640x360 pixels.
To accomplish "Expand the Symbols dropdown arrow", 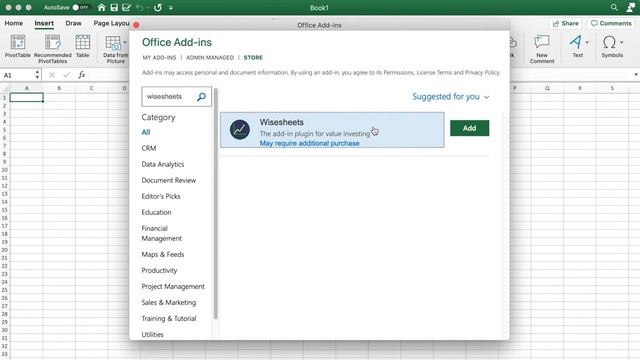I will (x=622, y=42).
